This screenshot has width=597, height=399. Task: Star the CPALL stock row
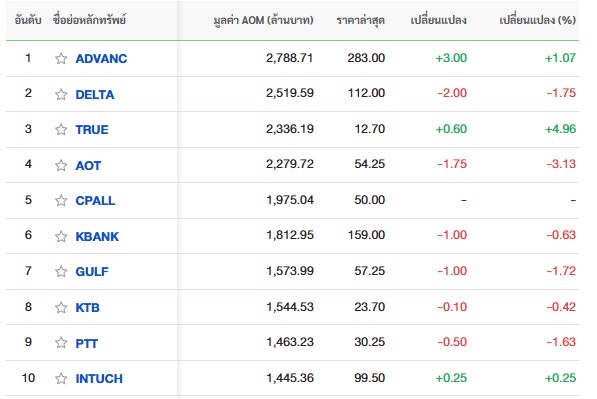coord(61,200)
